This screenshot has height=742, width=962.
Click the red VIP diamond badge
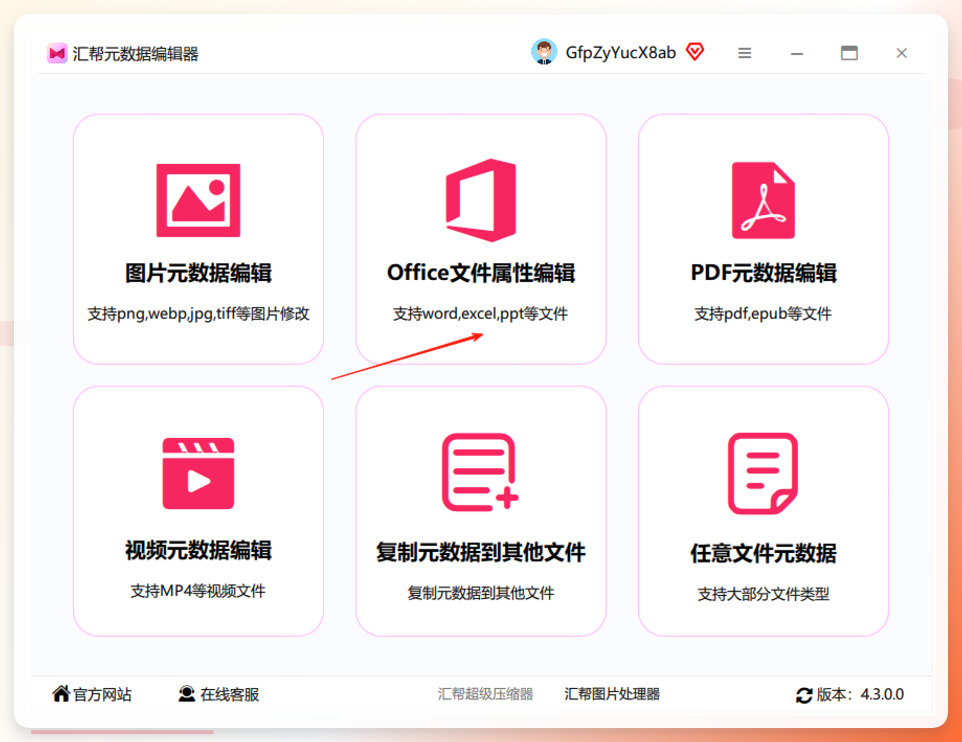coord(695,52)
